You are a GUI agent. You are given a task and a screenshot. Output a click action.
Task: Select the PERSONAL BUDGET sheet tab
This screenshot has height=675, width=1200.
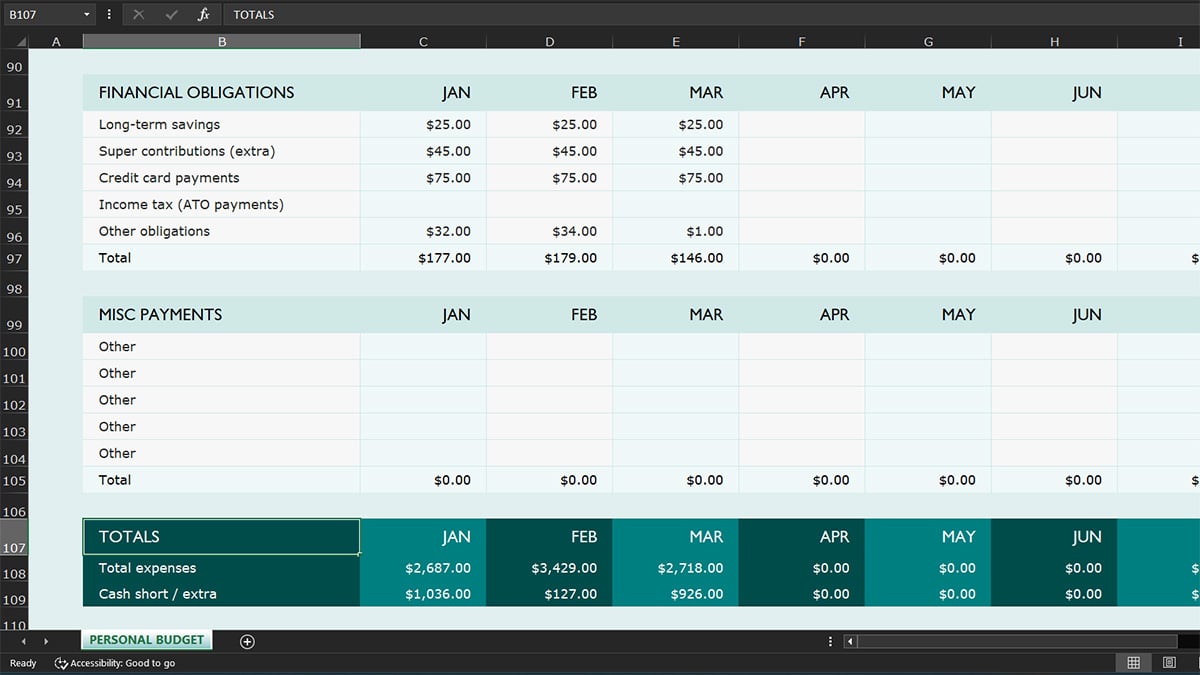pos(146,640)
